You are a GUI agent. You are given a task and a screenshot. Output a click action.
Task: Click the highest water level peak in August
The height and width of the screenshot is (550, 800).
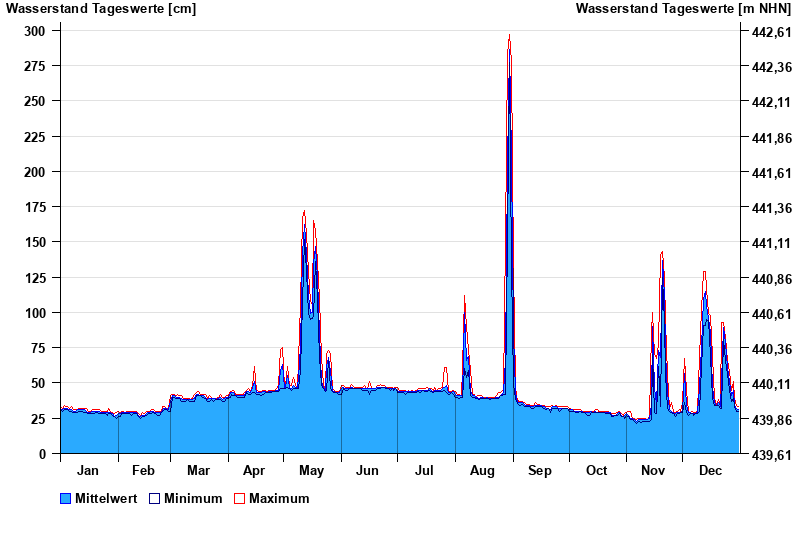tap(509, 37)
